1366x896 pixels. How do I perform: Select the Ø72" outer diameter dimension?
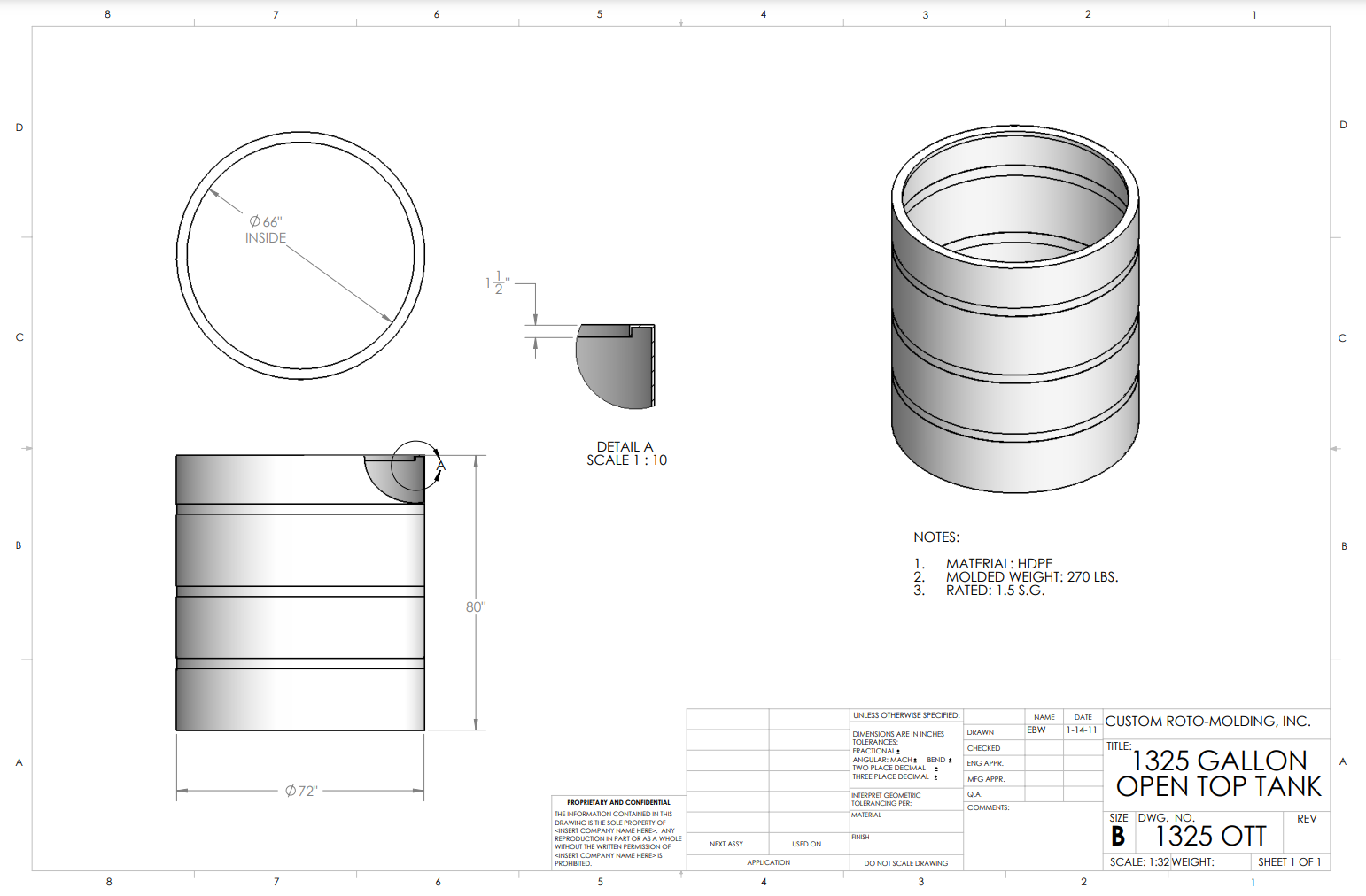pyautogui.click(x=301, y=791)
